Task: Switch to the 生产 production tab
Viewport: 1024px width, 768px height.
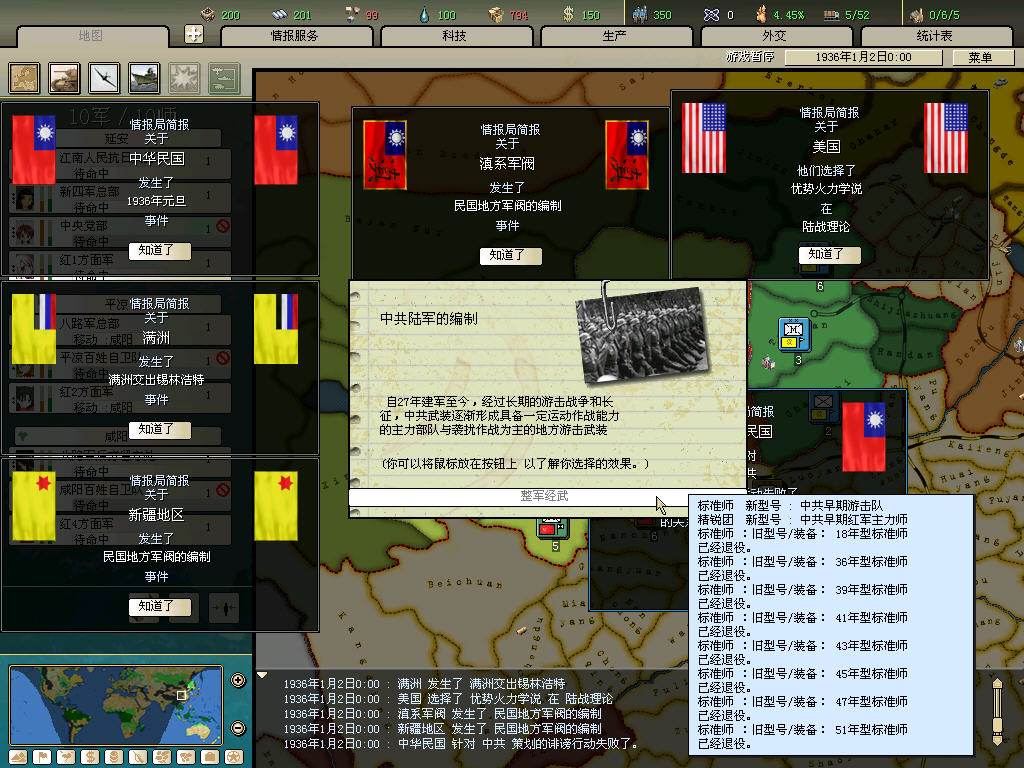Action: [615, 36]
